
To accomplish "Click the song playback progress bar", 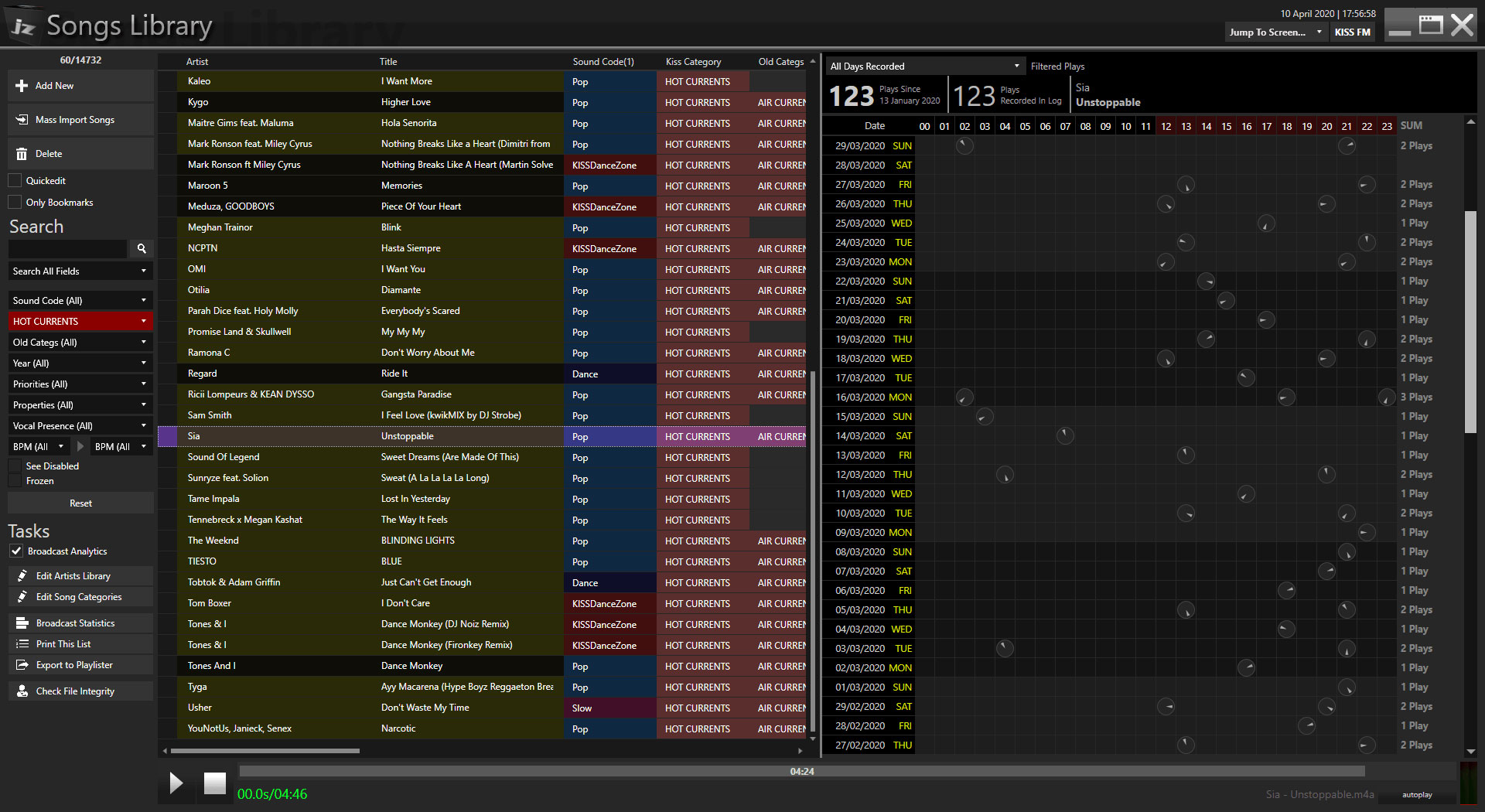I will (x=801, y=772).
